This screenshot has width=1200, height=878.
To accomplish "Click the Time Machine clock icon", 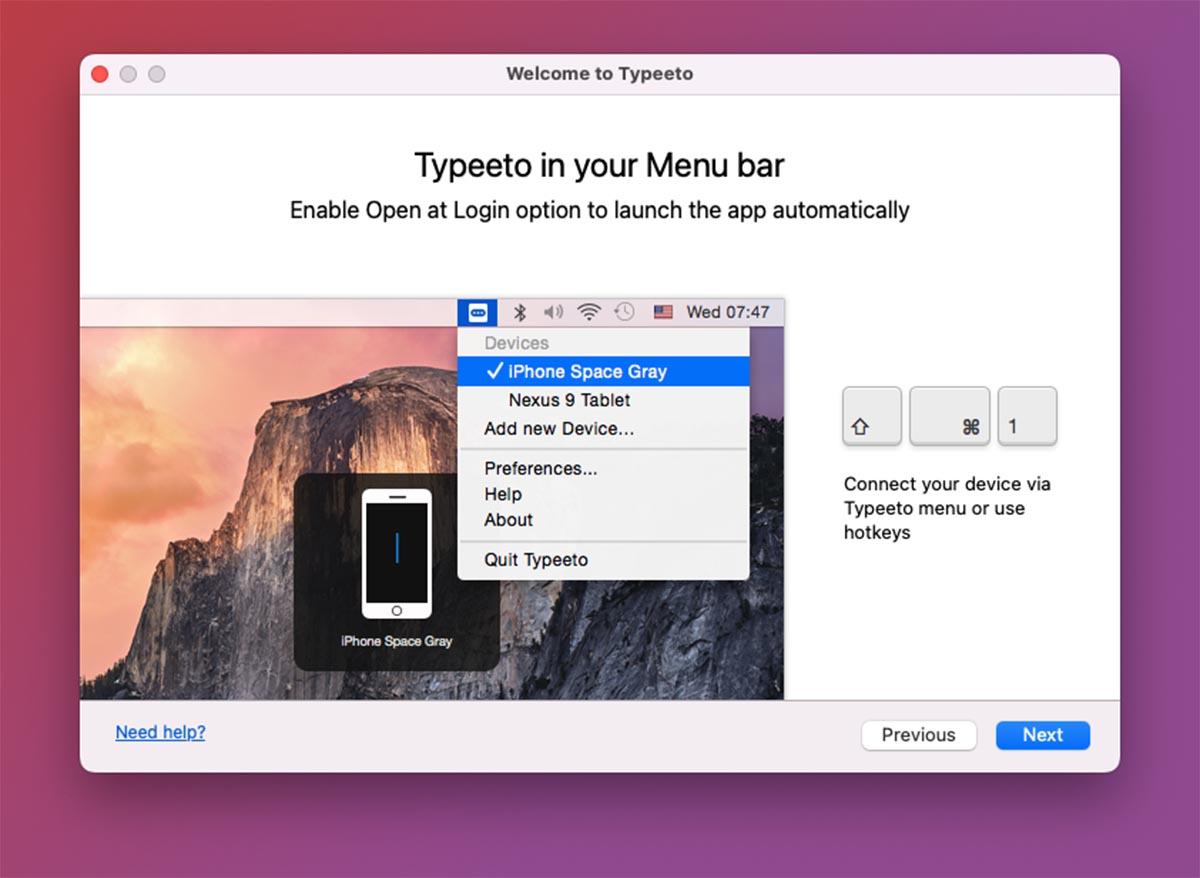I will pyautogui.click(x=624, y=312).
